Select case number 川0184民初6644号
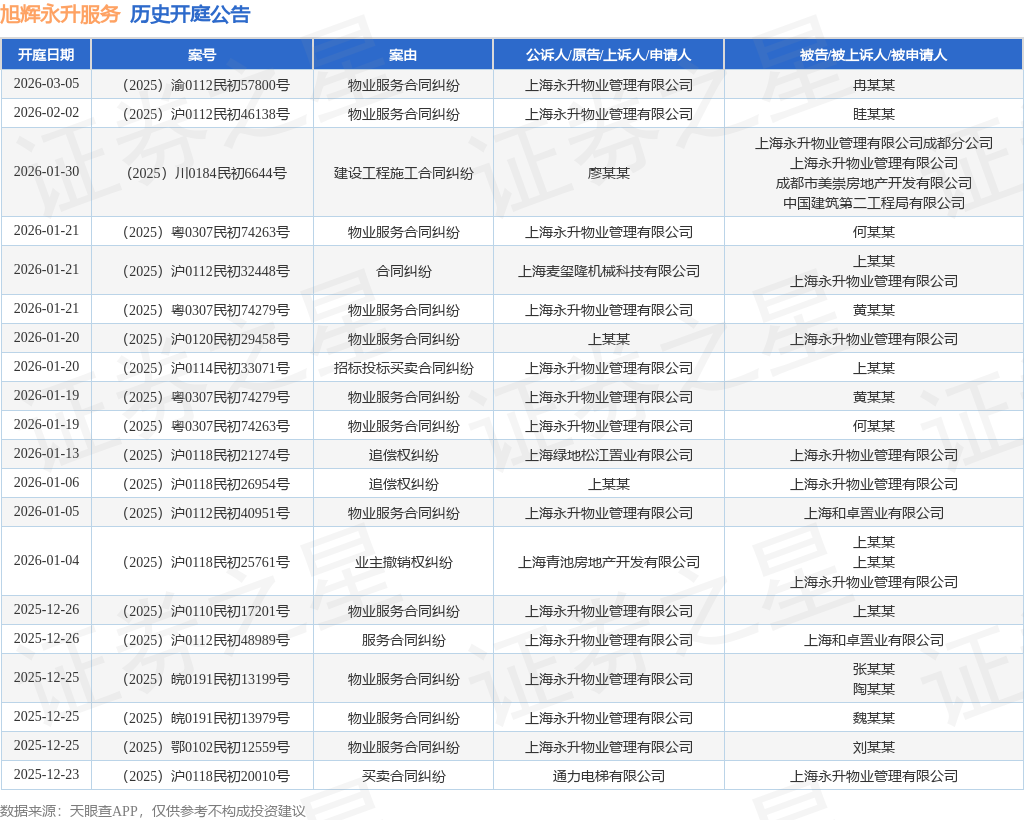This screenshot has width=1024, height=820. point(206,173)
